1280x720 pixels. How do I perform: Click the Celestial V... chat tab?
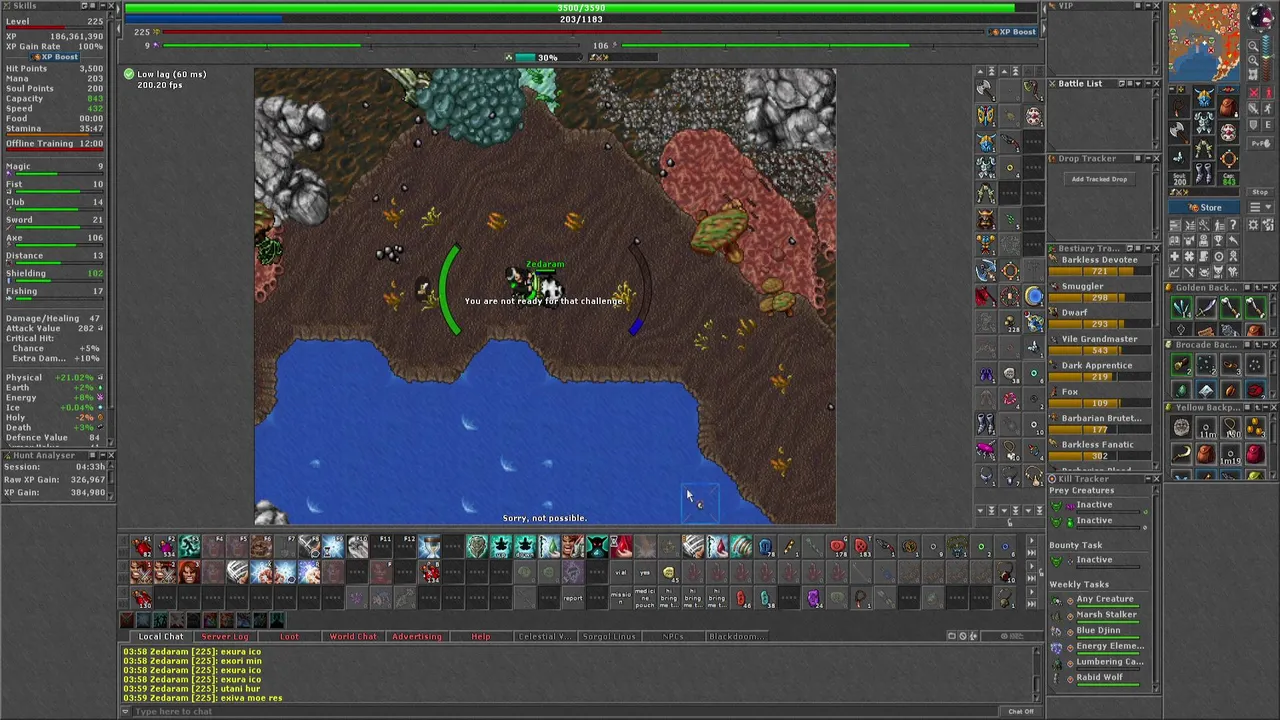click(x=545, y=636)
